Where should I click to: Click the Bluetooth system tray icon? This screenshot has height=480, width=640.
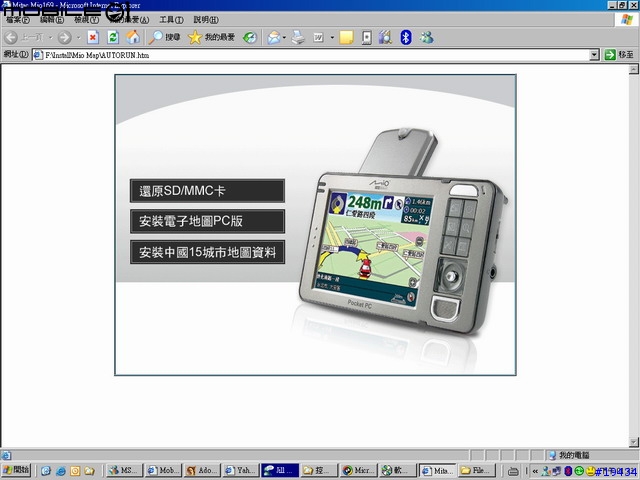pyautogui.click(x=568, y=471)
